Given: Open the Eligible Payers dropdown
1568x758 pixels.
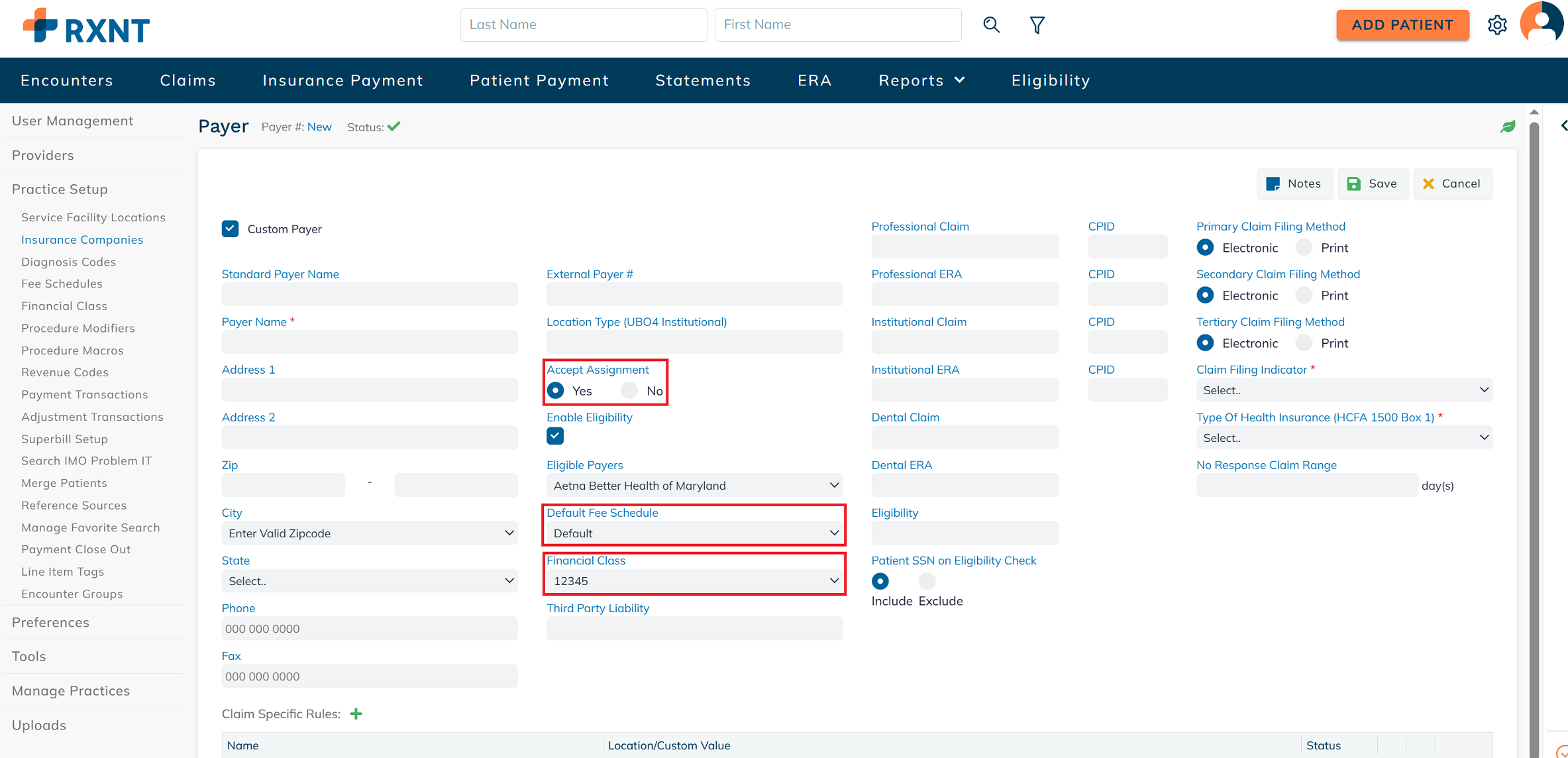Looking at the screenshot, I should click(694, 486).
